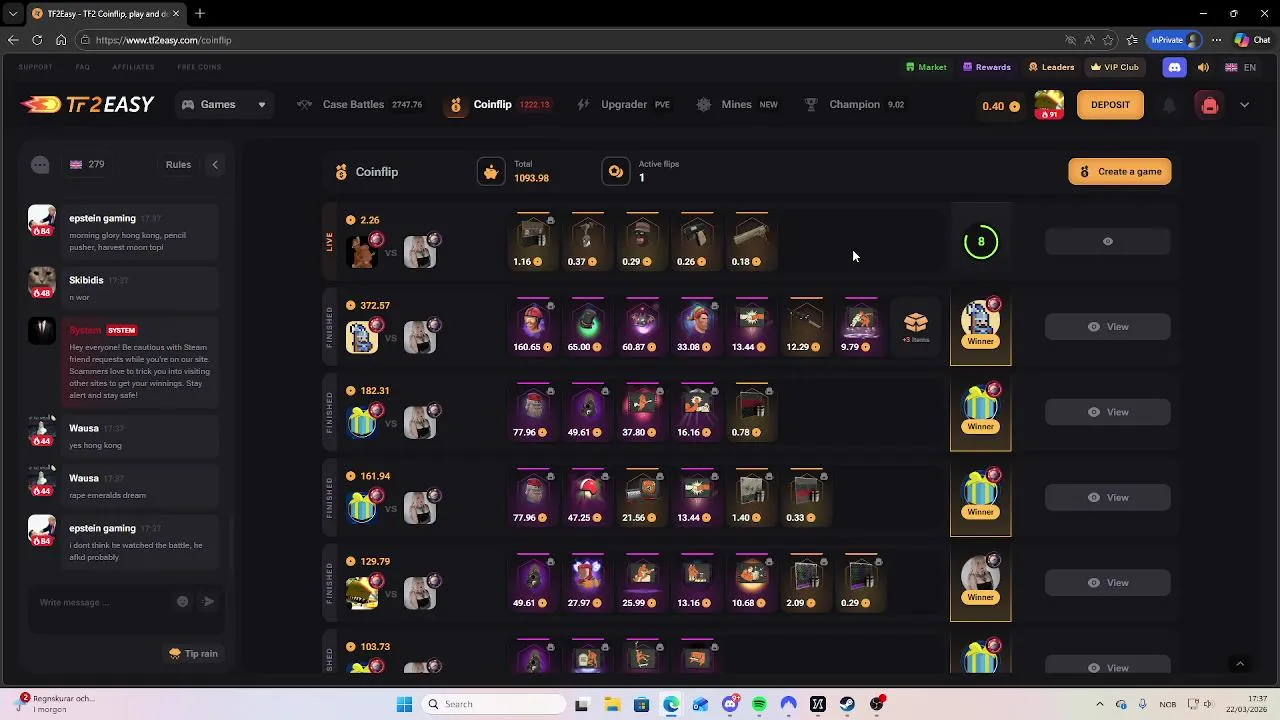Click the Total piggy bank icon
The height and width of the screenshot is (720, 1280).
click(491, 172)
